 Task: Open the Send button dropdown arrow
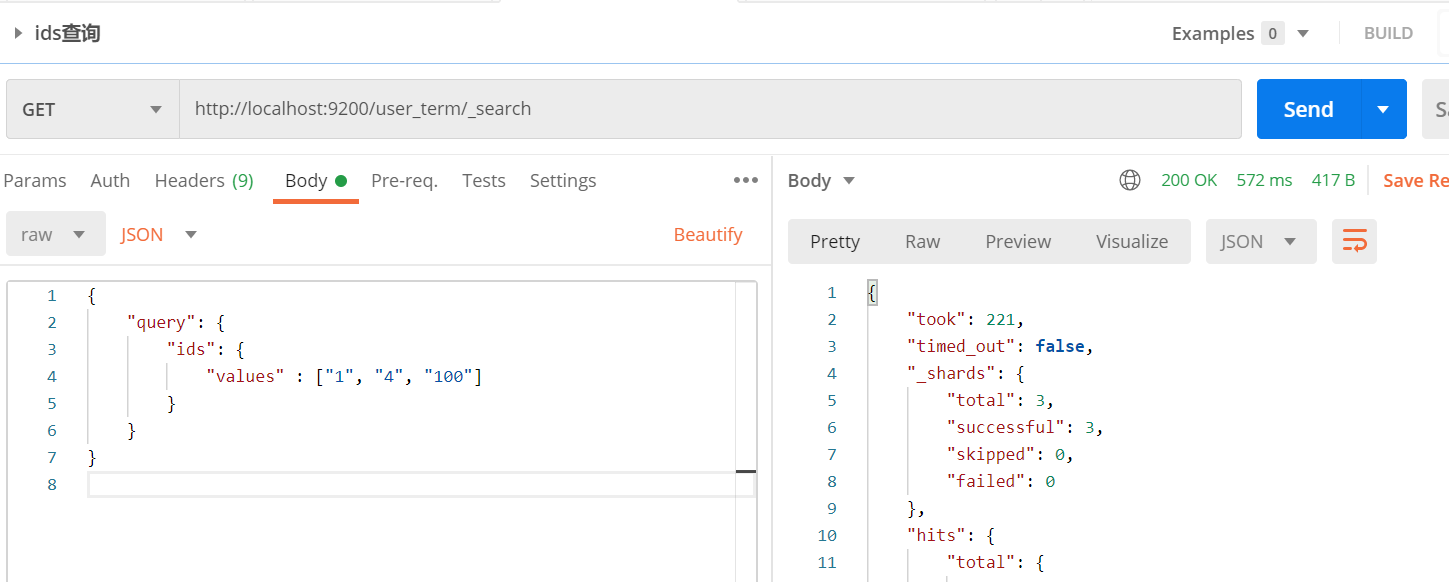(1384, 110)
